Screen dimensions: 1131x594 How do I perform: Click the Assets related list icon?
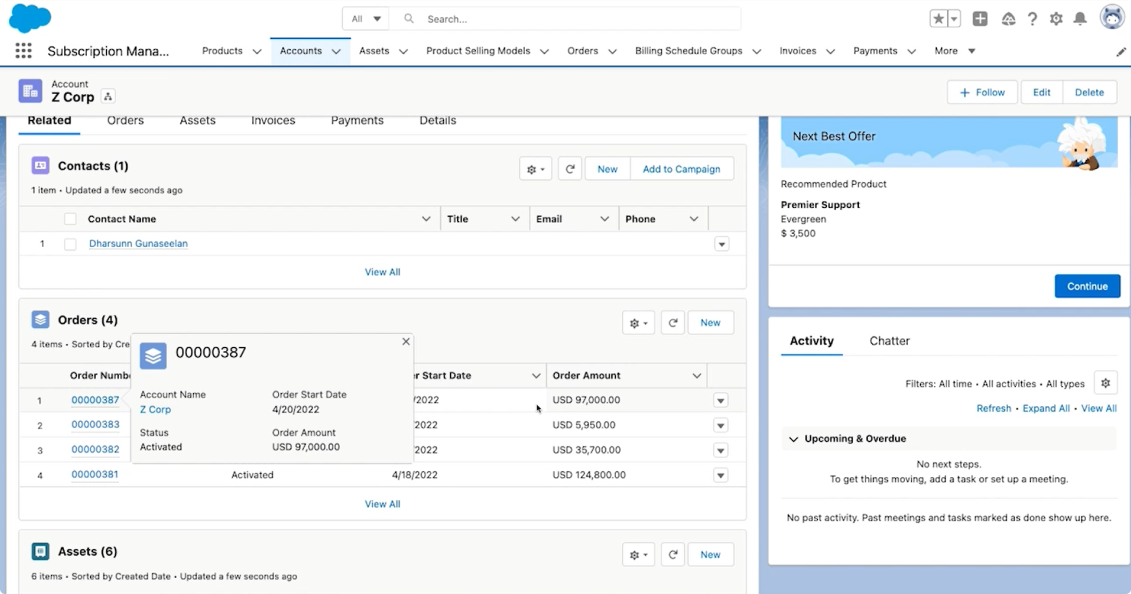click(40, 551)
